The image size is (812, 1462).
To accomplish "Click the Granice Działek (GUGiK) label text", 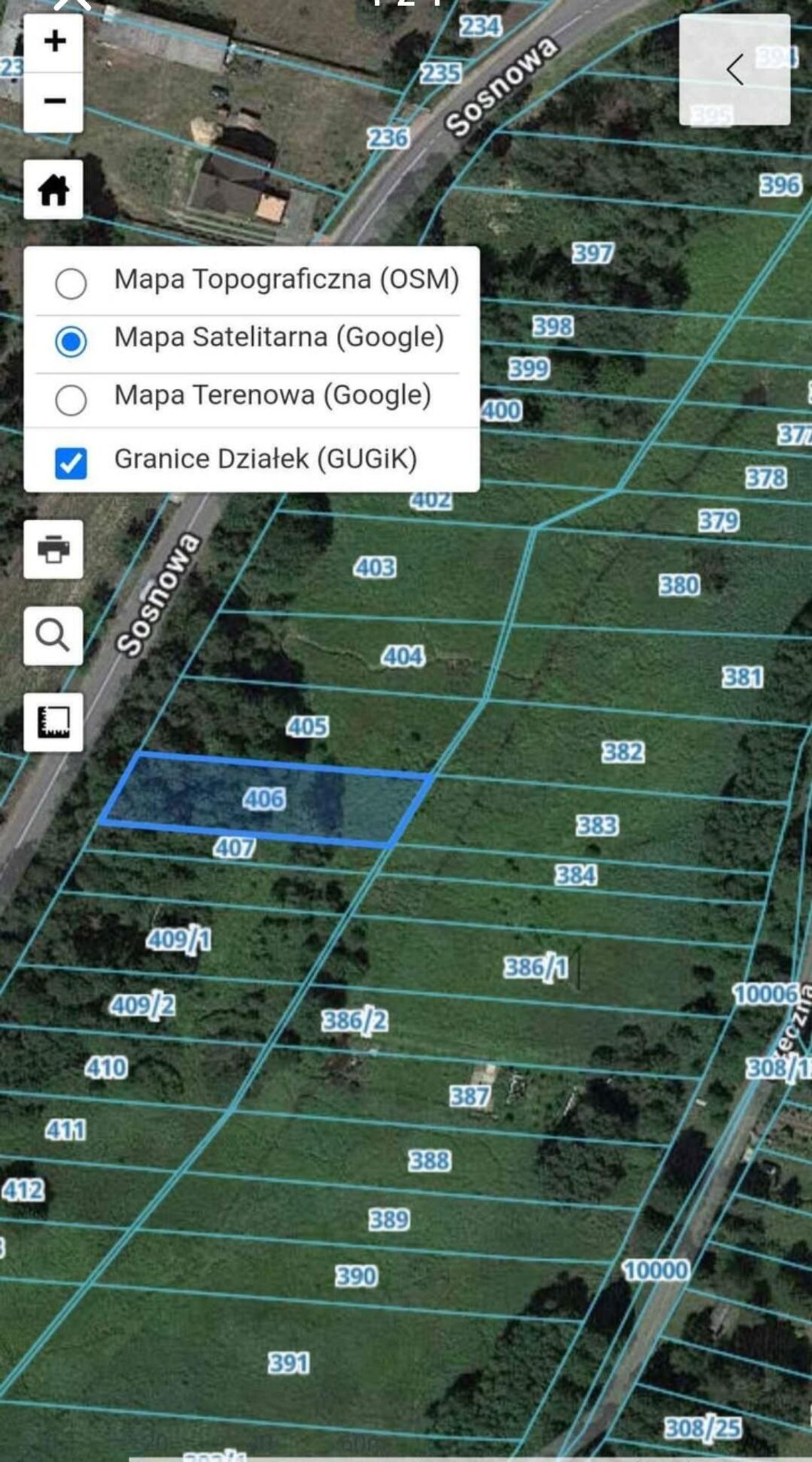I will [x=265, y=459].
